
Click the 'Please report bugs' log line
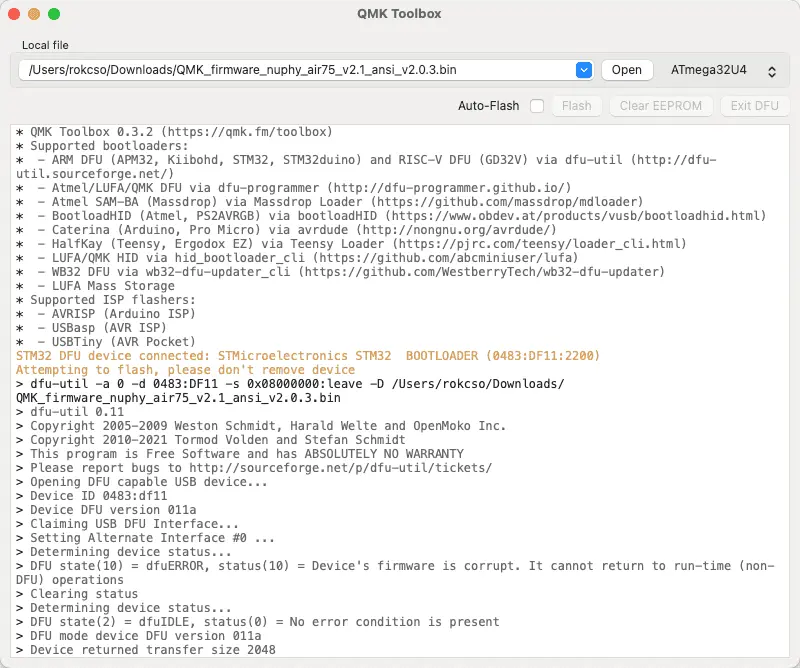click(254, 468)
